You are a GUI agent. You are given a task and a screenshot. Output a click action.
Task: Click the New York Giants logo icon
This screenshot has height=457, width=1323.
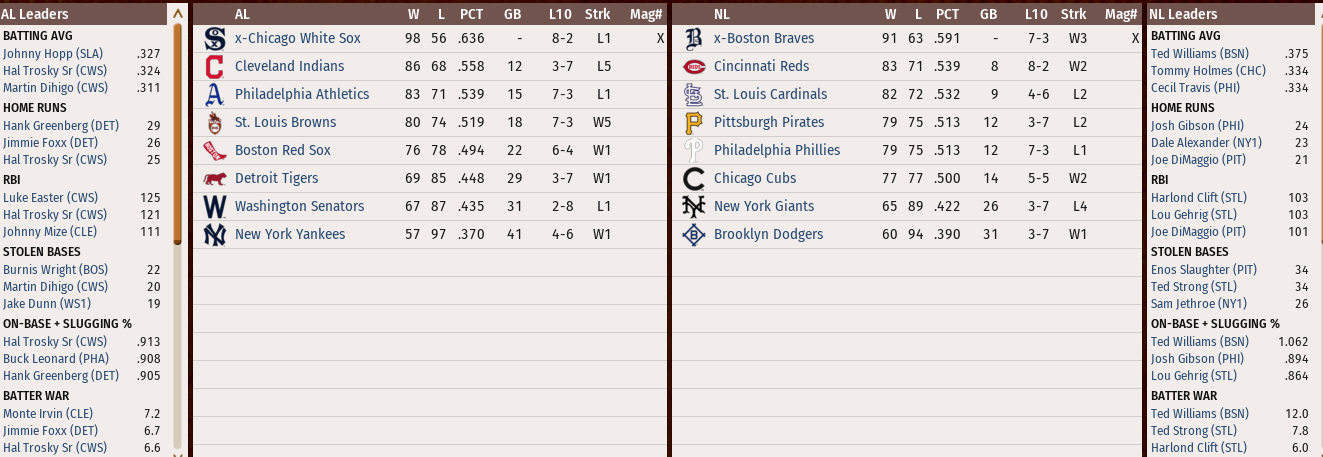(693, 207)
